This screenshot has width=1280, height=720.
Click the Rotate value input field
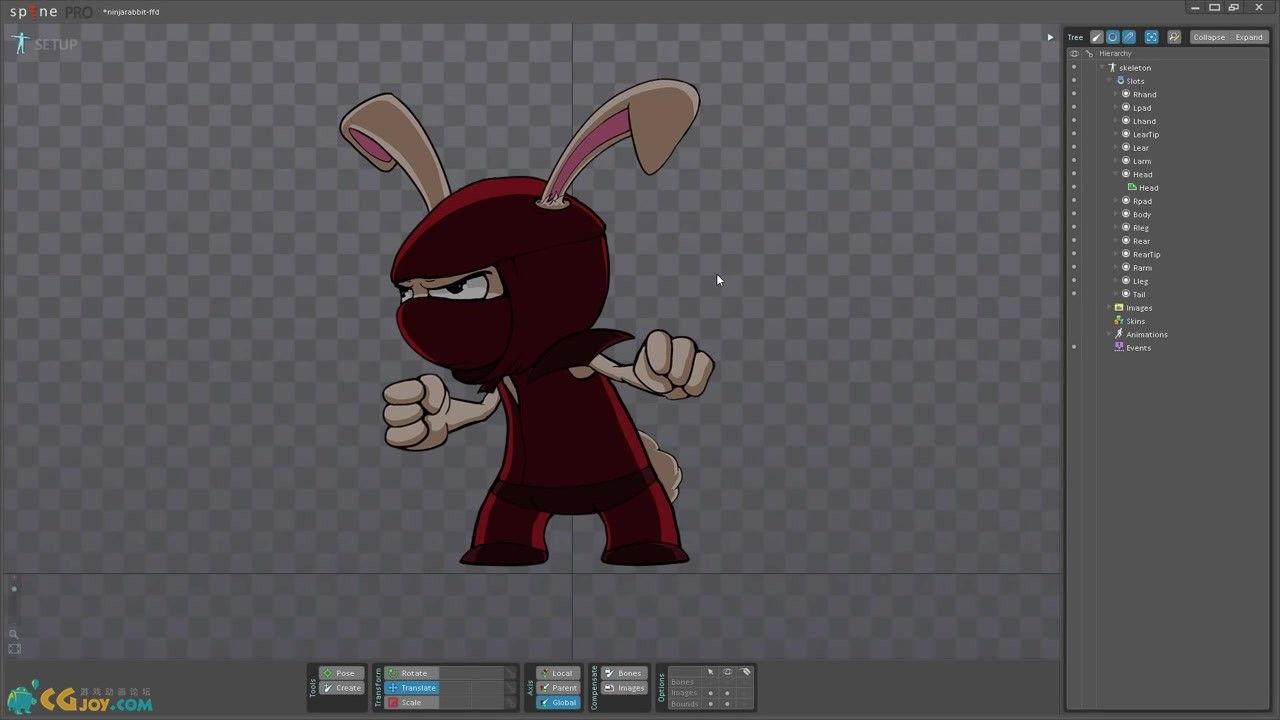tap(472, 673)
